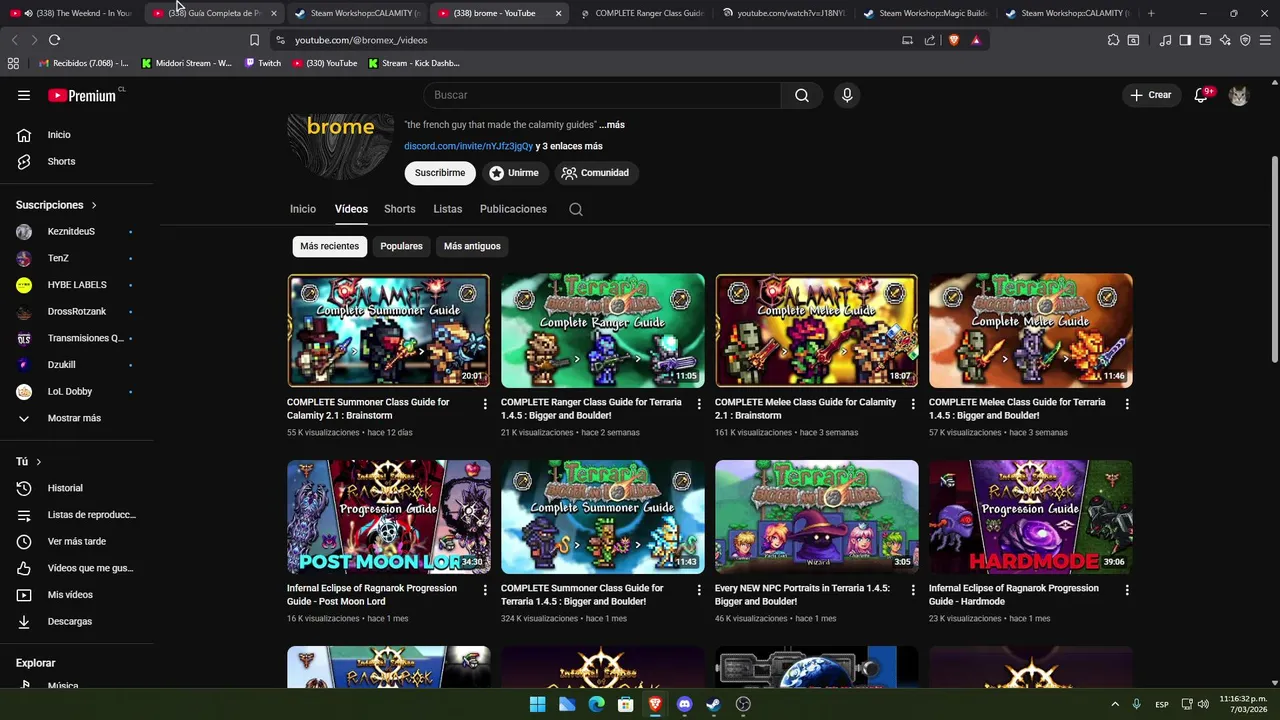
Task: Open Complete Ranger Guide video thumbnail
Action: [x=603, y=331]
